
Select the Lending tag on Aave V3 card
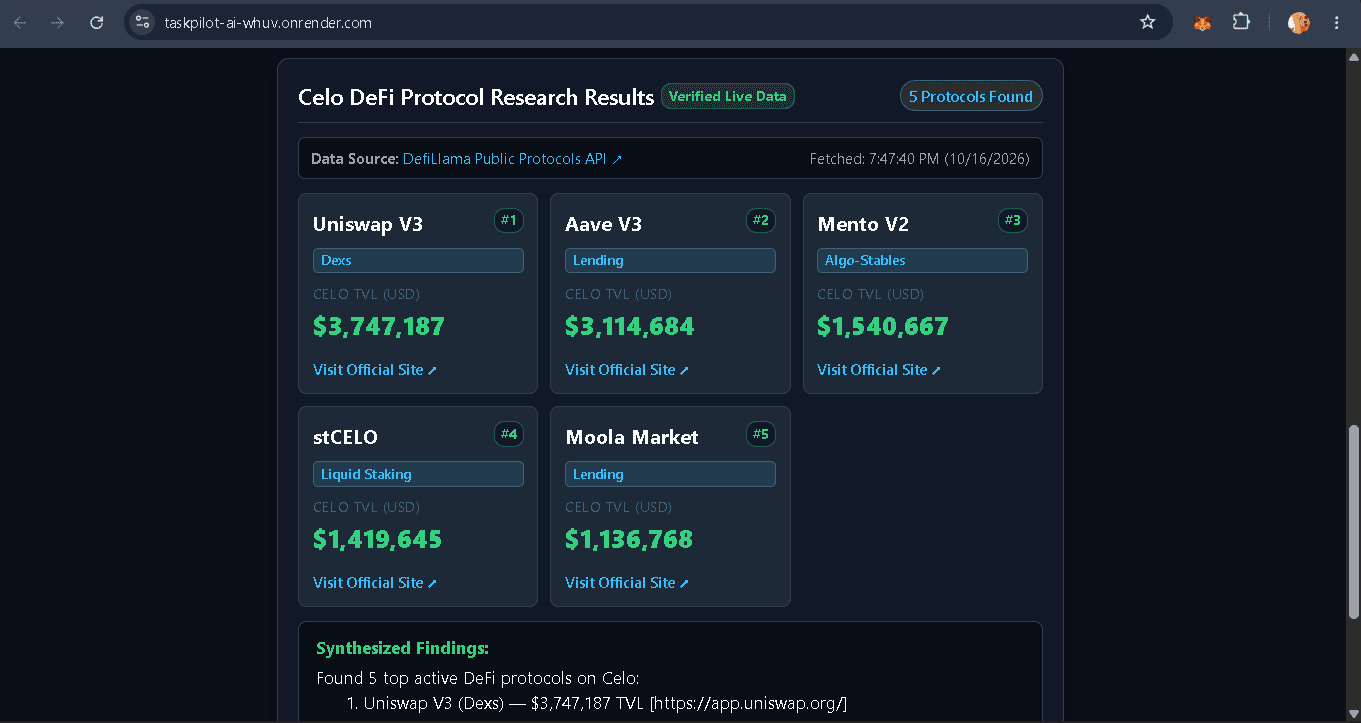coord(670,260)
